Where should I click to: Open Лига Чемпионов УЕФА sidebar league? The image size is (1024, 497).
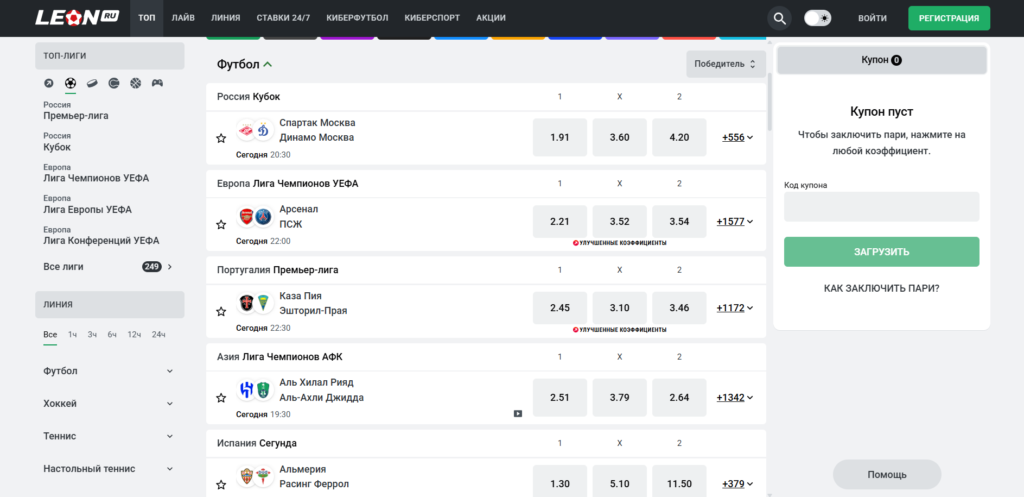tap(96, 173)
